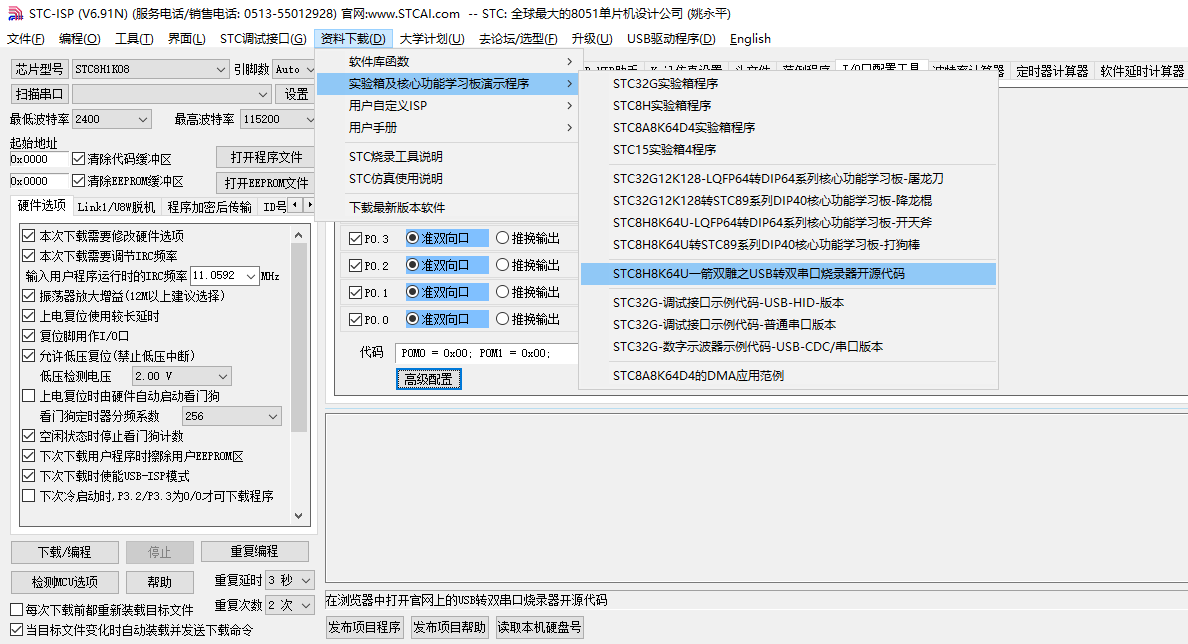1188x644 pixels.
Task: Switch to the 程序加密后传输 tab
Action: [209, 207]
